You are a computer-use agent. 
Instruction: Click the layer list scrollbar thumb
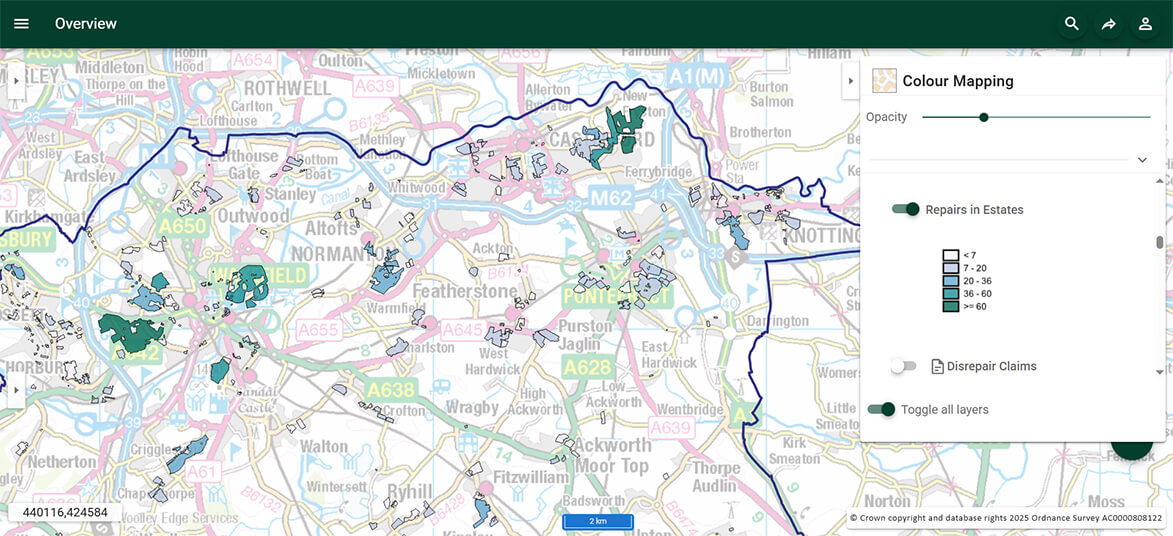coord(1160,242)
